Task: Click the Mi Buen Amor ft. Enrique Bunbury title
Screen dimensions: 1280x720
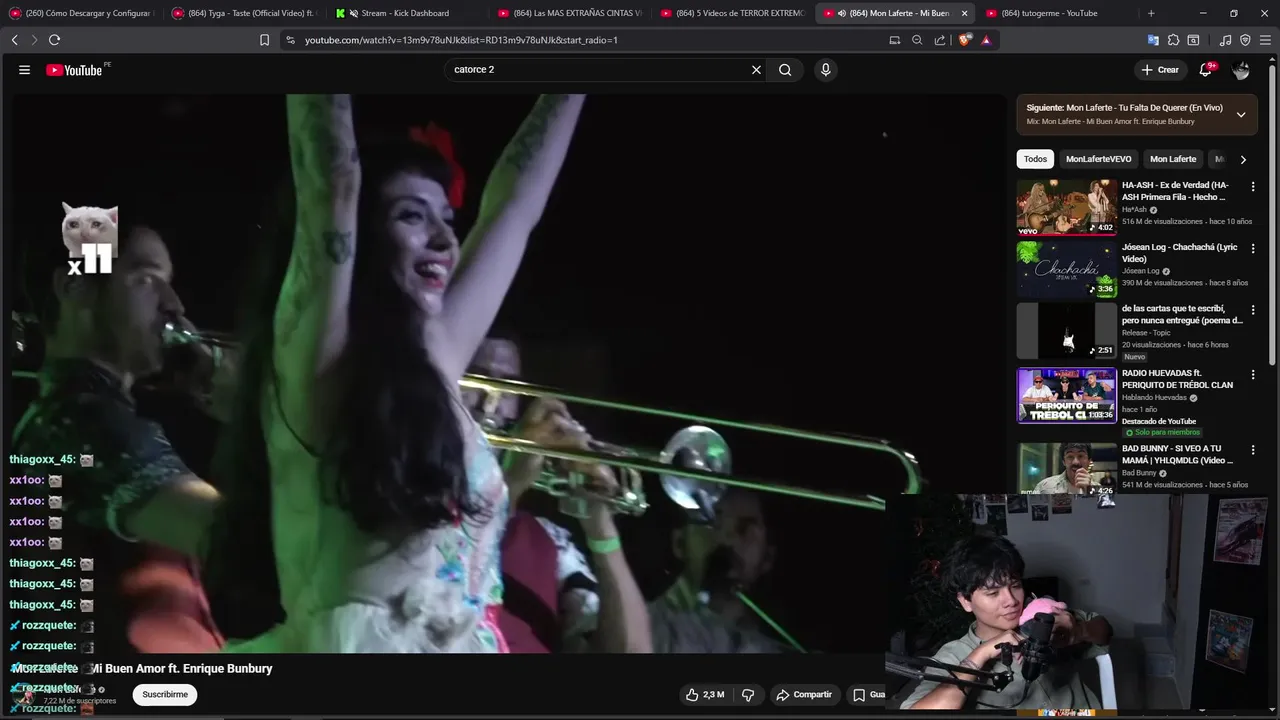Action: click(x=182, y=668)
